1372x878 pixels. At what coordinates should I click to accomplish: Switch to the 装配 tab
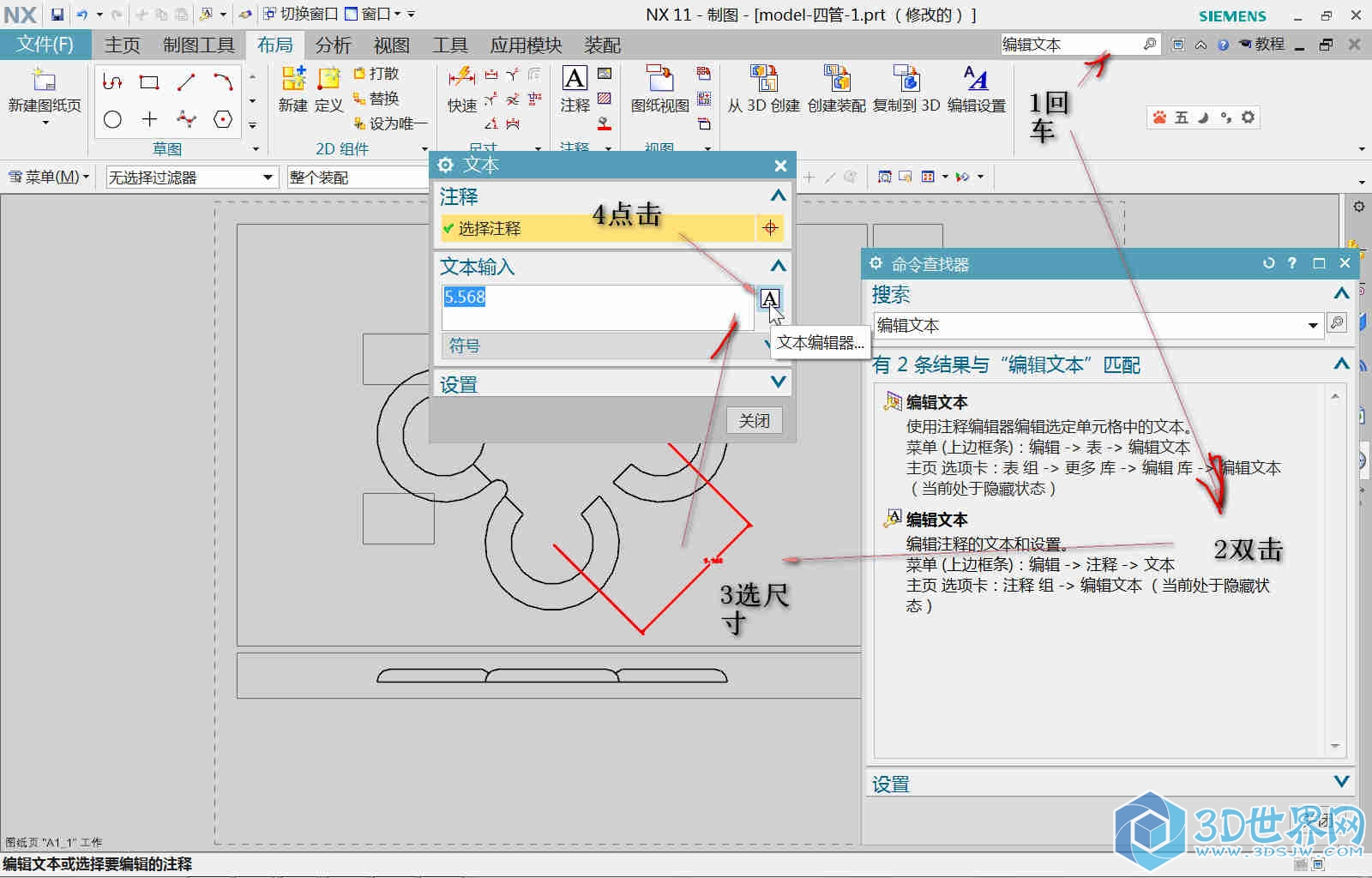(602, 45)
